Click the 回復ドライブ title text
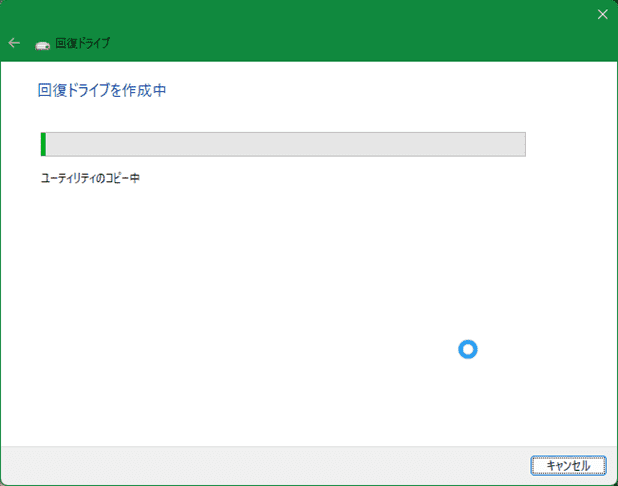618x486 pixels. click(x=82, y=44)
